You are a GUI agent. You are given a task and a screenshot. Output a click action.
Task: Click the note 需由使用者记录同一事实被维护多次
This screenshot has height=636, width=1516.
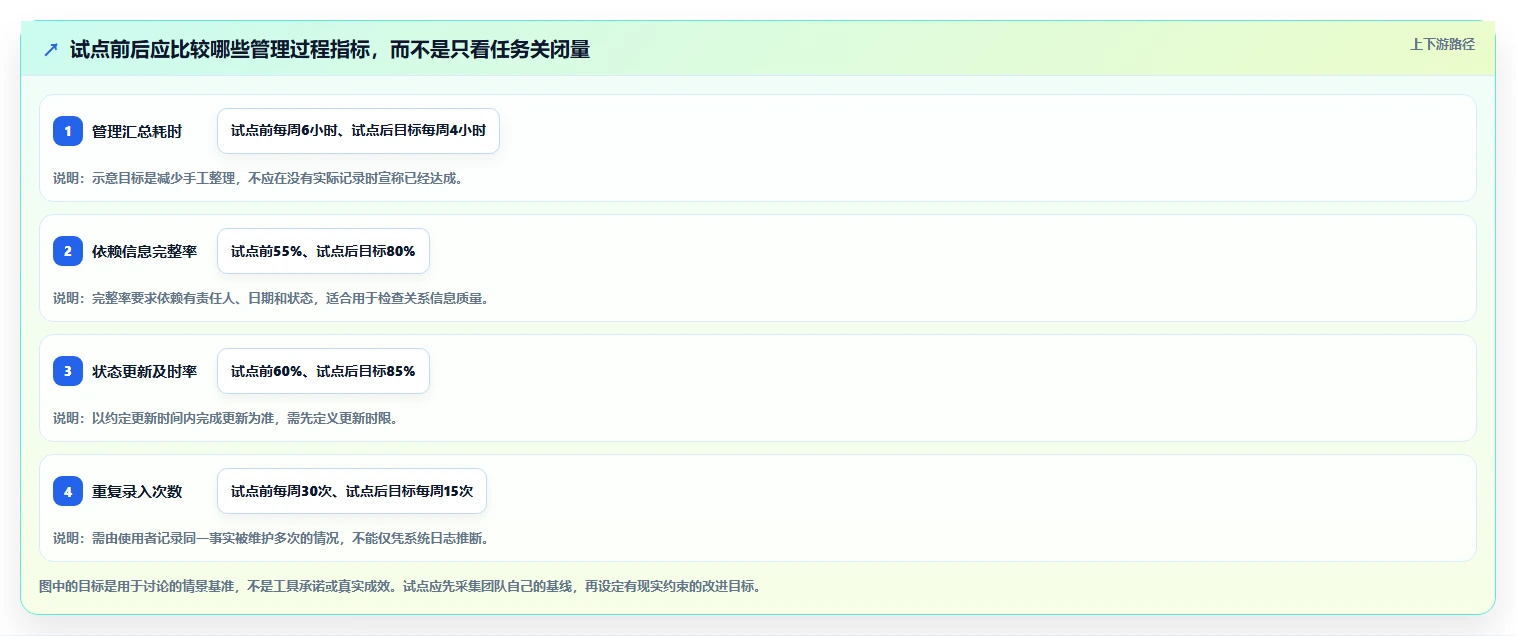pos(272,538)
